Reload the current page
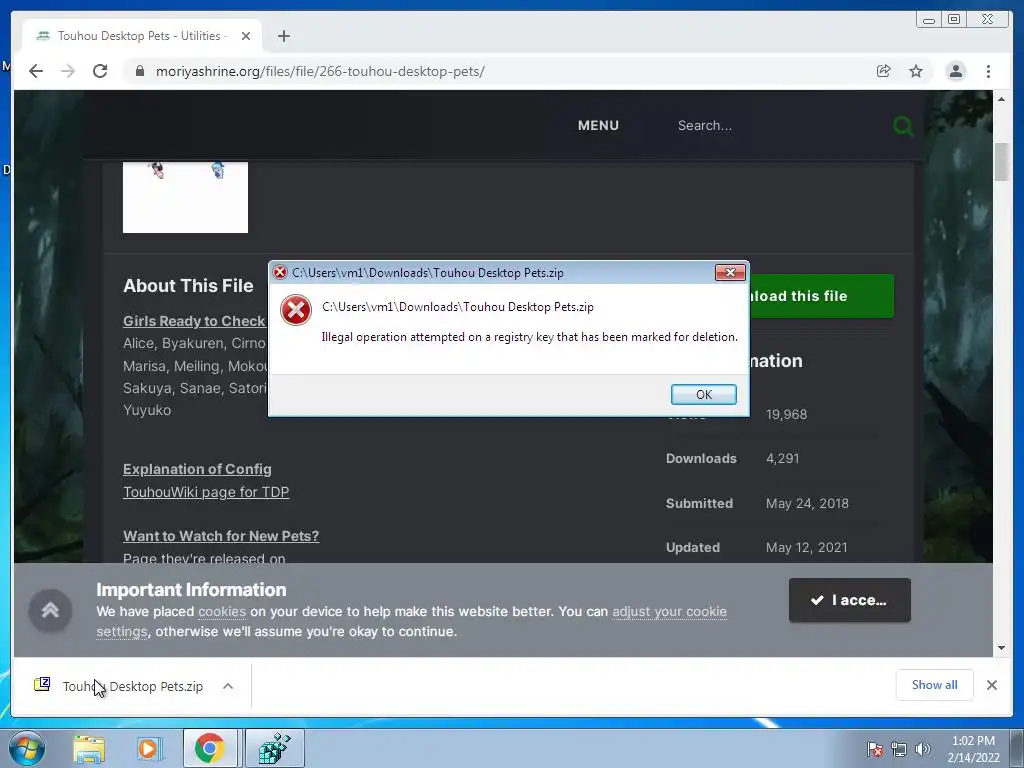This screenshot has width=1024, height=768. 100,71
